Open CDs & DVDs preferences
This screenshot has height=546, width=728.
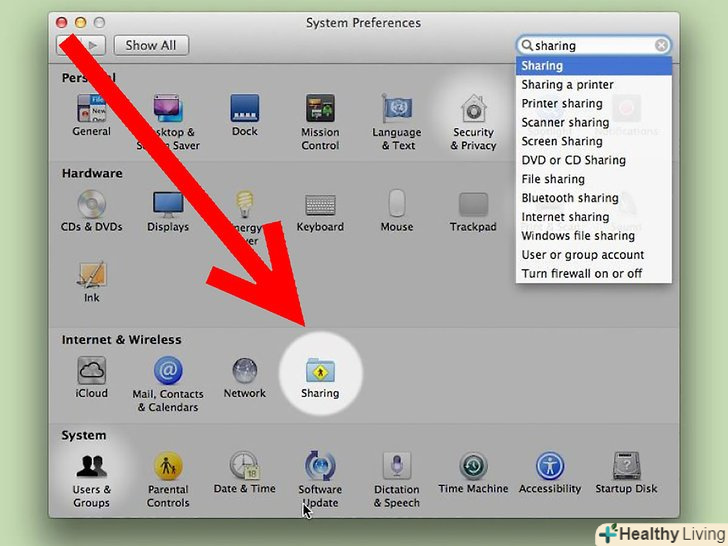coord(91,210)
